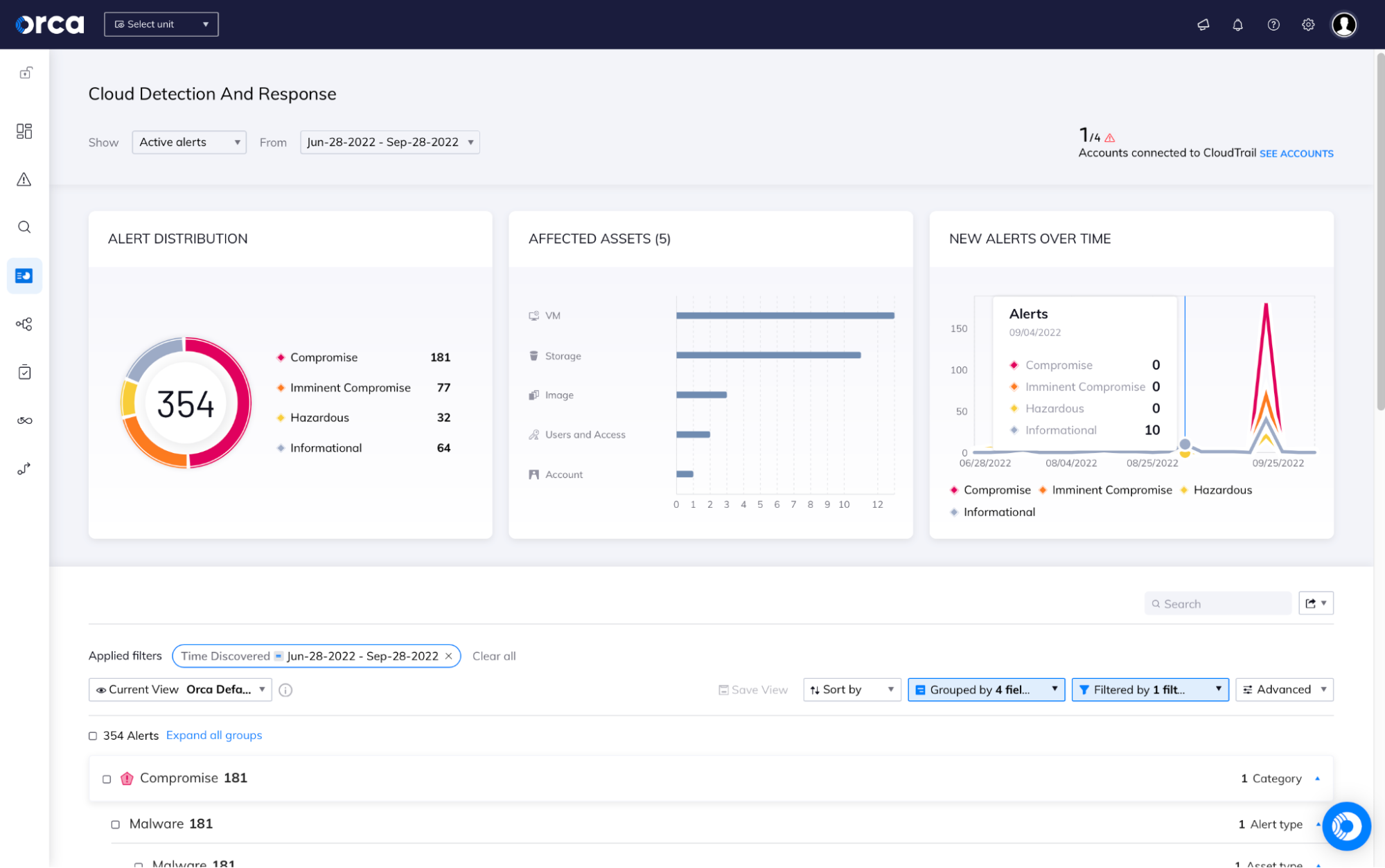Select the Search magnifier in the sidebar
Screen dimensions: 1385x868
tap(24, 227)
